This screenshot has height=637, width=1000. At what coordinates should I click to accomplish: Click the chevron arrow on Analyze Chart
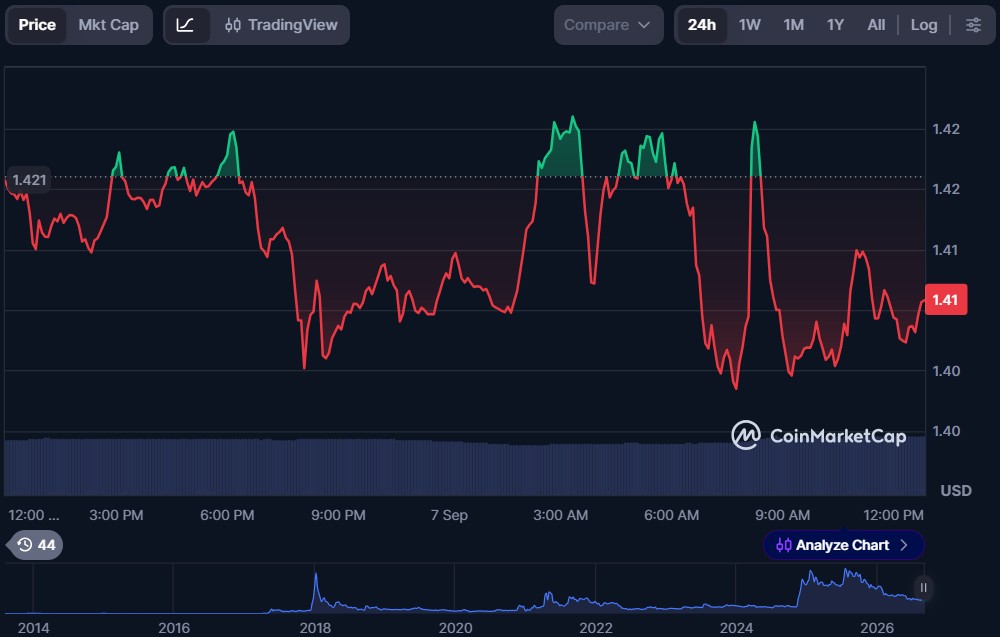[x=904, y=545]
